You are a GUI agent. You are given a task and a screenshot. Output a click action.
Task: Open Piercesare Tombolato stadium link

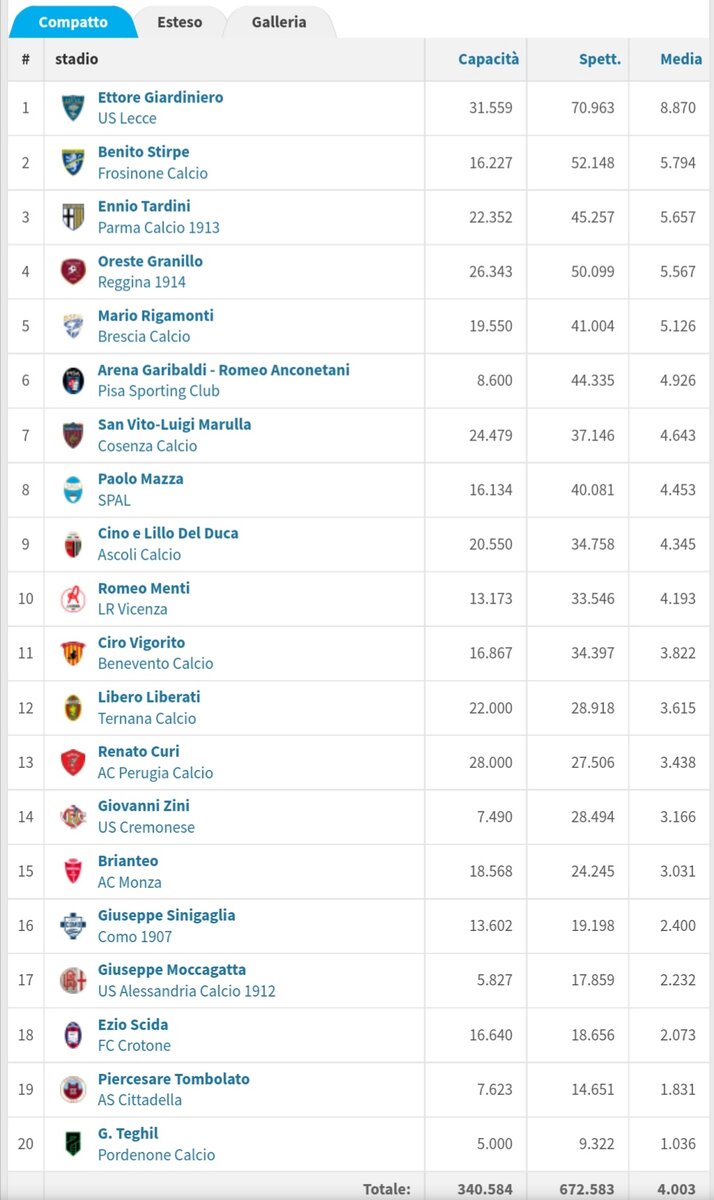point(174,1079)
